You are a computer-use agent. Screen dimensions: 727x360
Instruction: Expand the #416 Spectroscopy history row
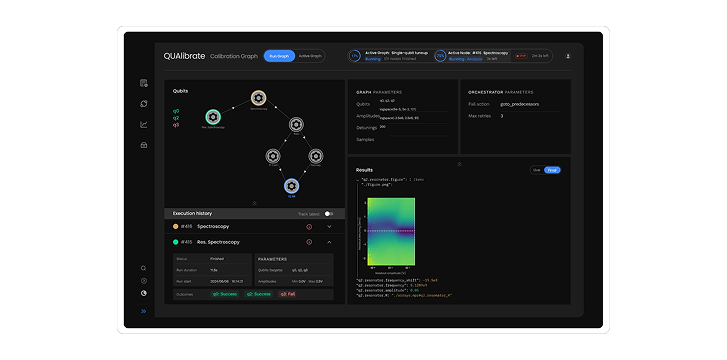[x=330, y=227]
